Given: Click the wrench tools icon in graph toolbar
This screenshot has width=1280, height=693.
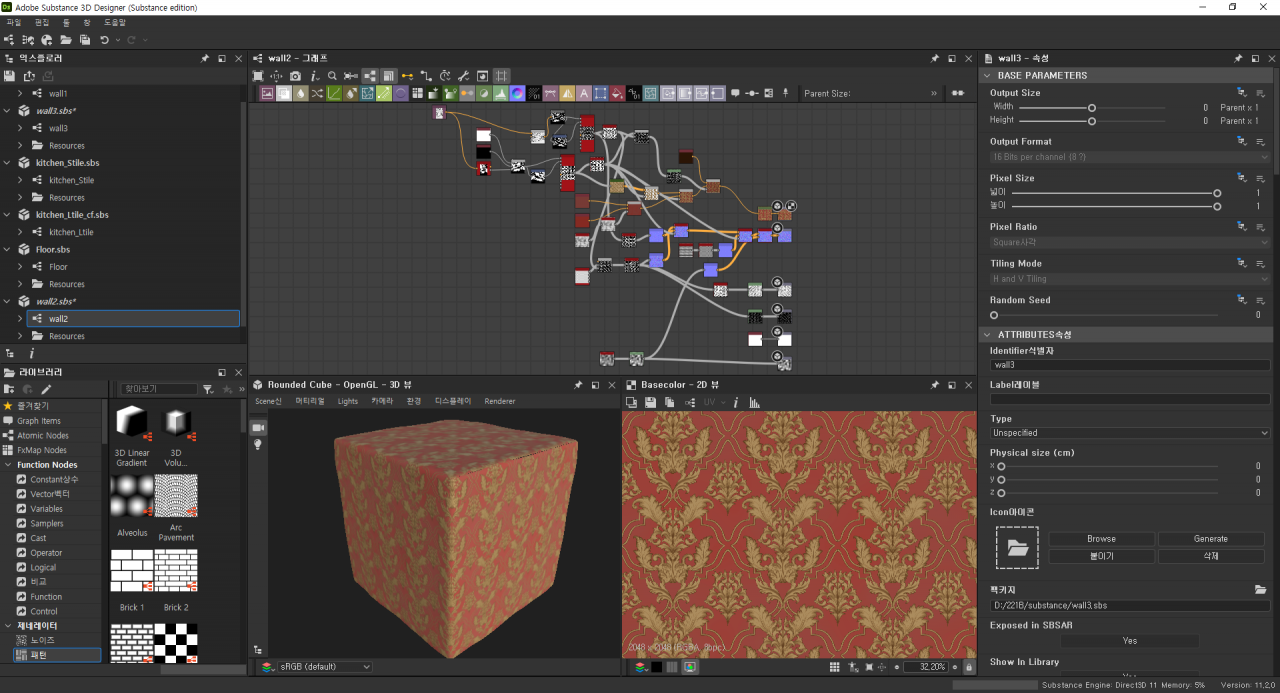Looking at the screenshot, I should [x=463, y=76].
